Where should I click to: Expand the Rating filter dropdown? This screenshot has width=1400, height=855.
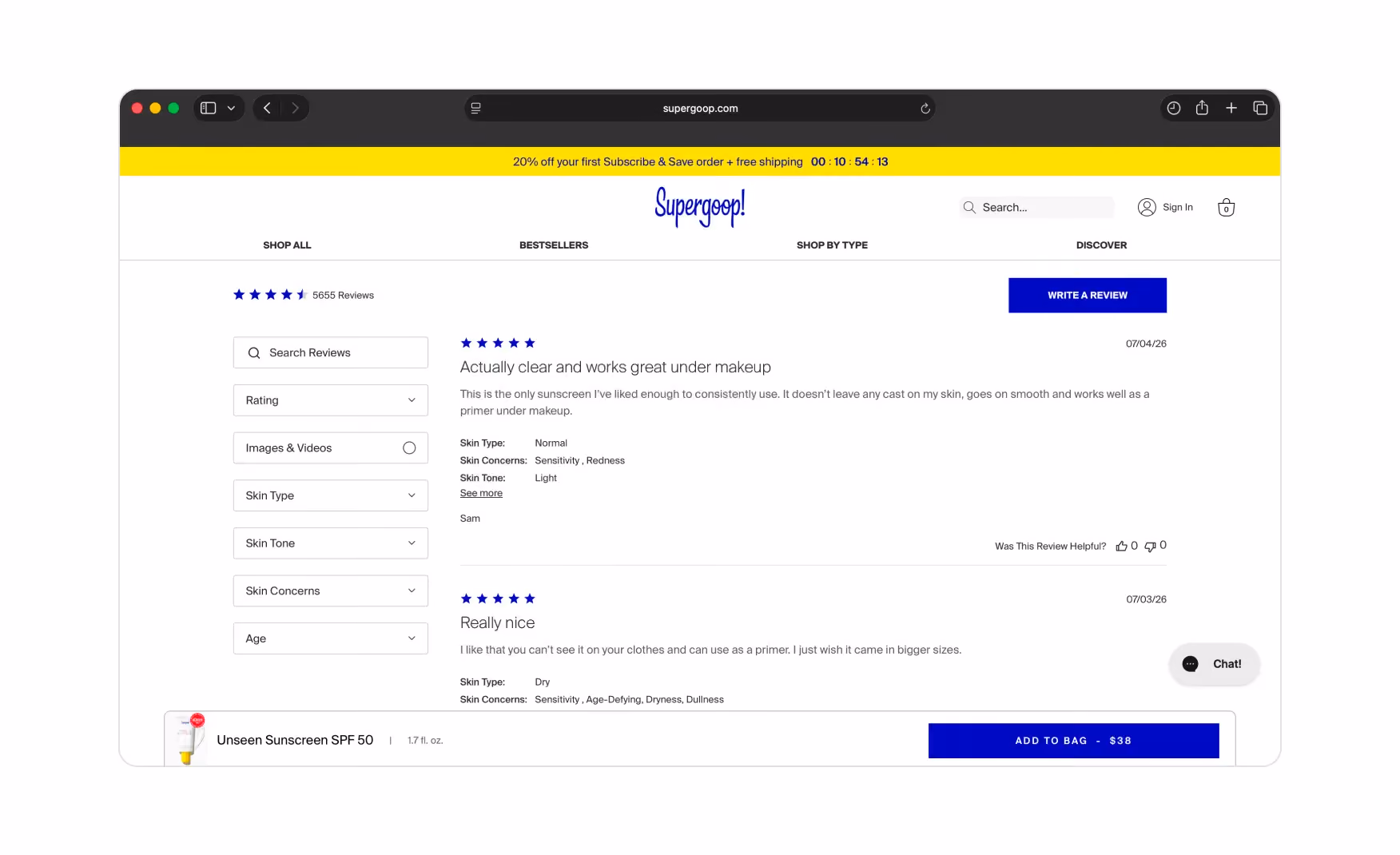[331, 400]
